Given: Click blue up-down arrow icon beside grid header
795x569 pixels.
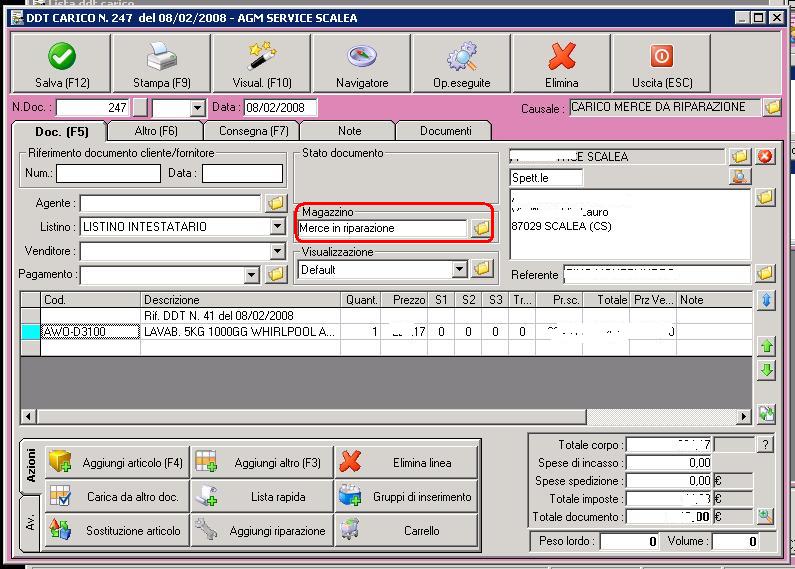Looking at the screenshot, I should click(x=766, y=300).
